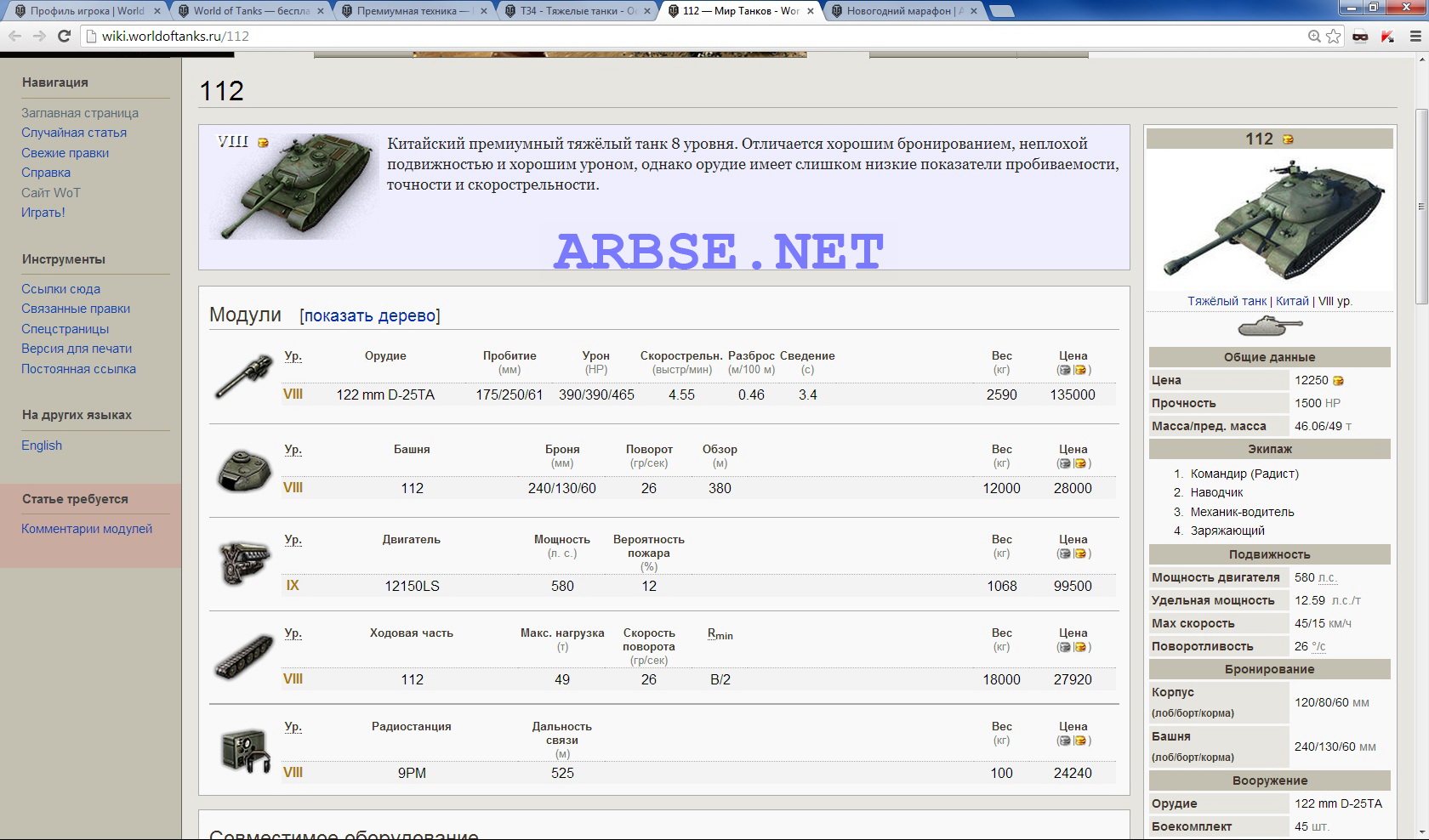Viewport: 1429px width, 840px height.
Task: Click gun name '122 mm D-25TA' in modules table
Action: (x=385, y=394)
